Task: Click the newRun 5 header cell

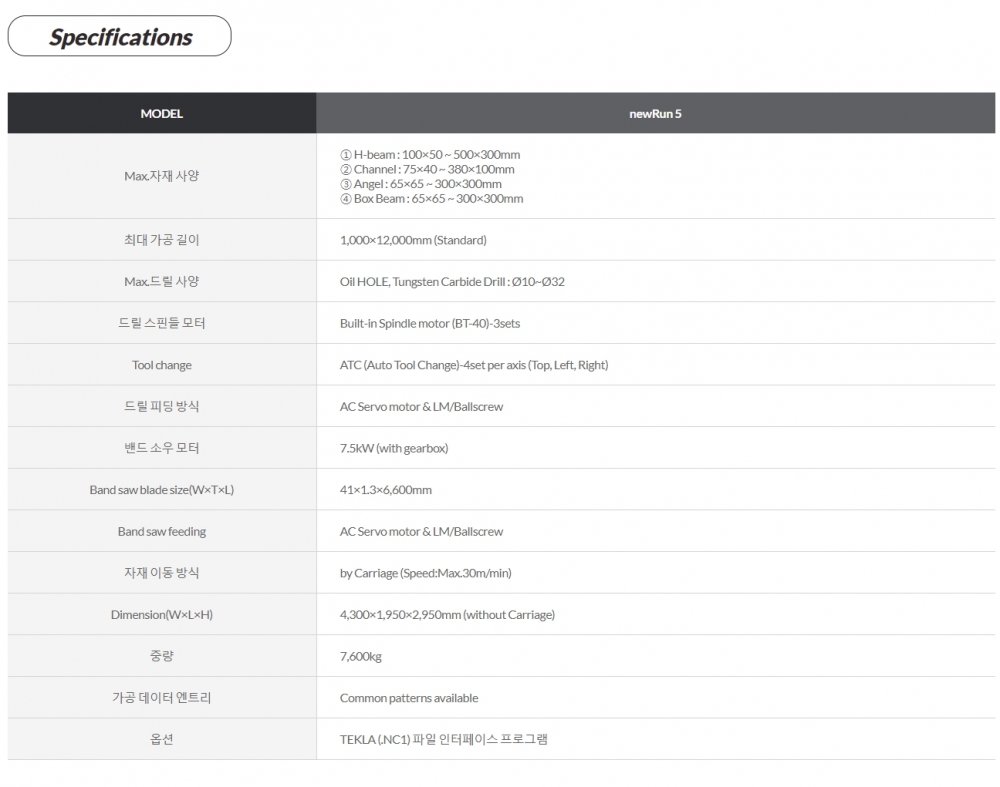Action: point(655,113)
